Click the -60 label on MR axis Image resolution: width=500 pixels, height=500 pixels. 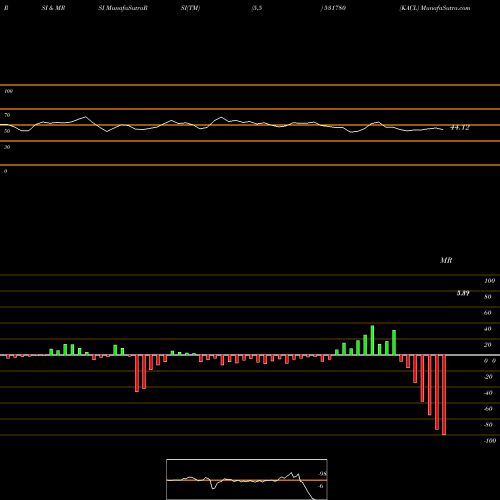488,409
